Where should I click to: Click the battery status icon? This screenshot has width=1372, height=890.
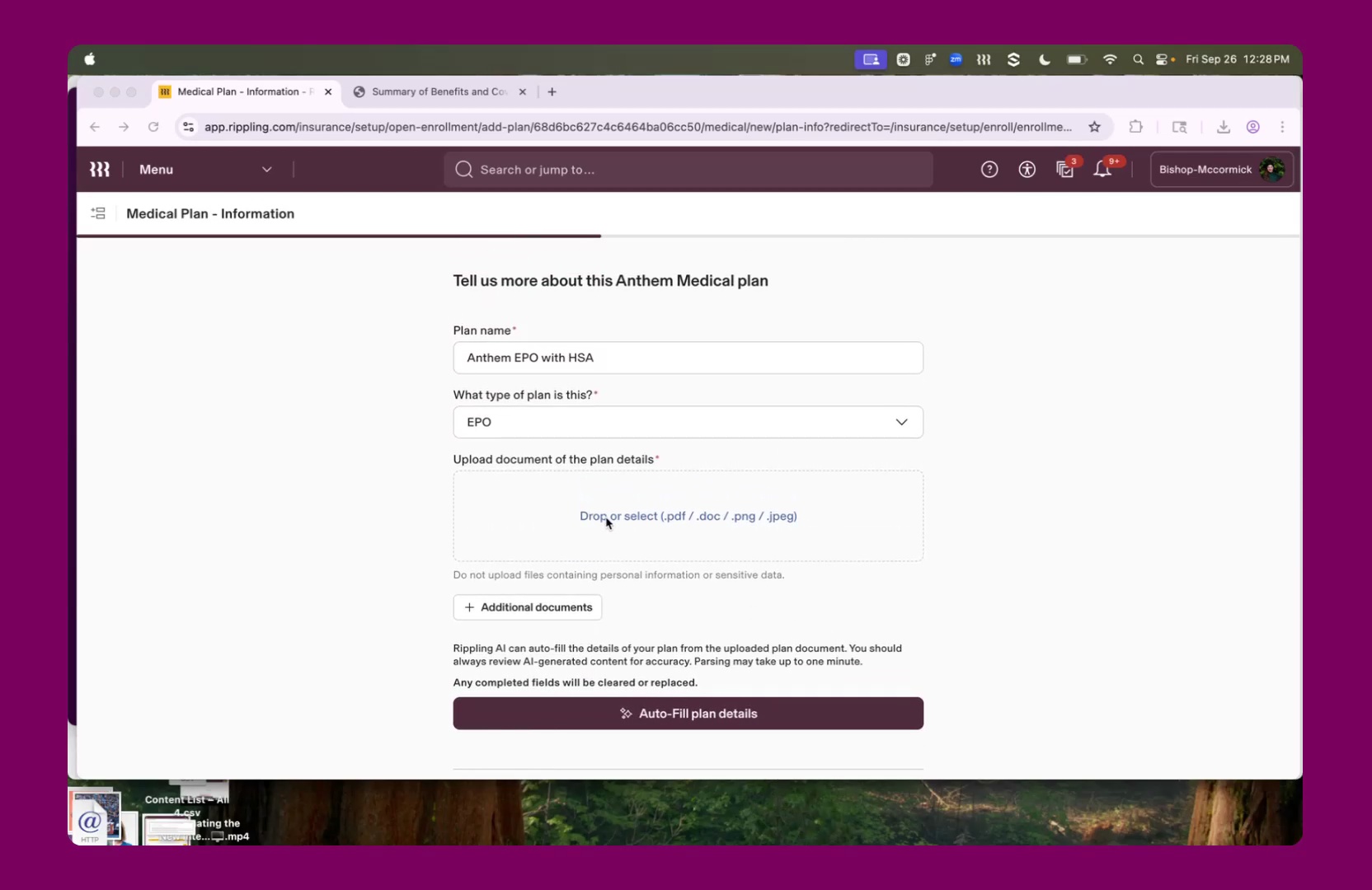click(1076, 59)
